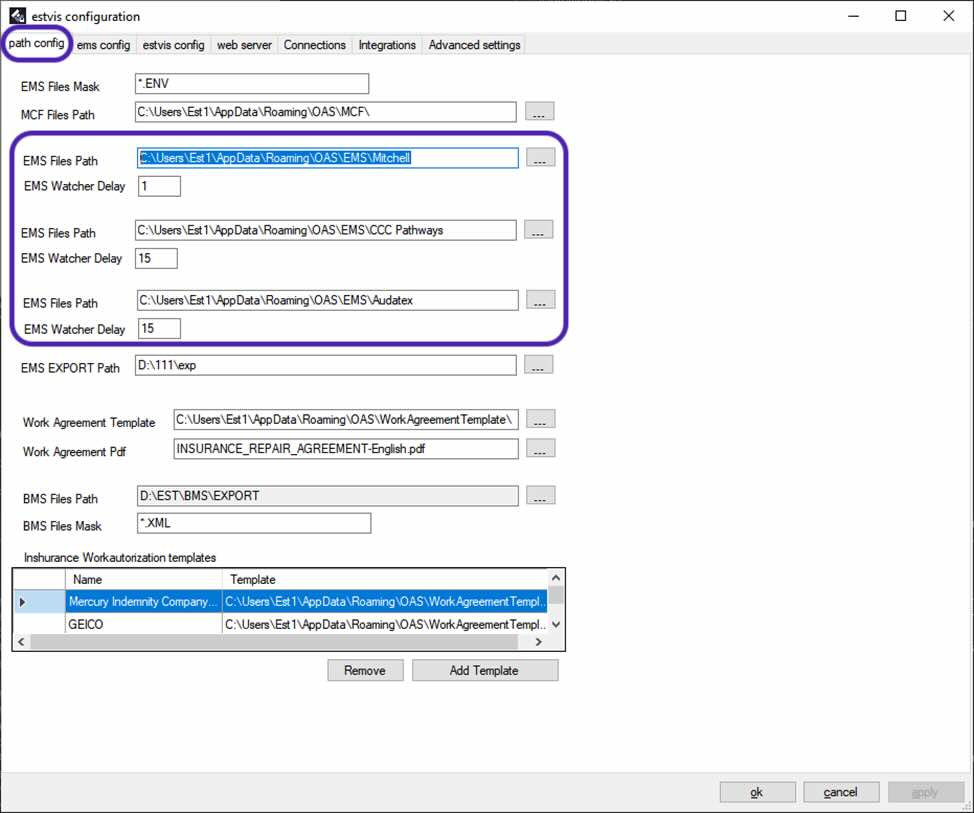Click the EMS EXPORT Path field
974x813 pixels.
(x=325, y=365)
